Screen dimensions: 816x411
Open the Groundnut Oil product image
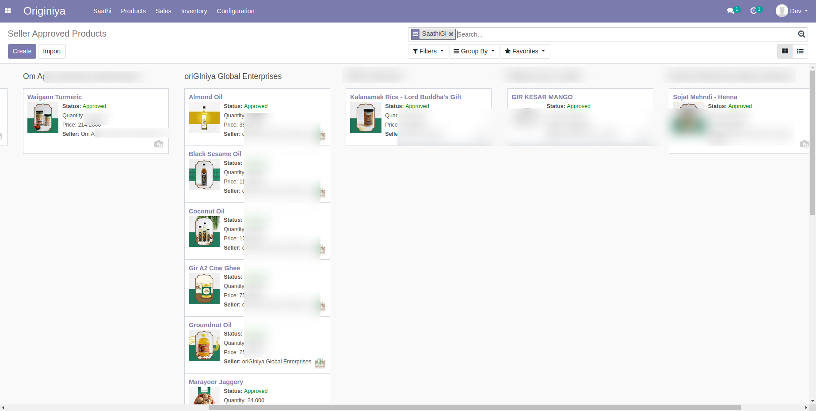pos(204,345)
